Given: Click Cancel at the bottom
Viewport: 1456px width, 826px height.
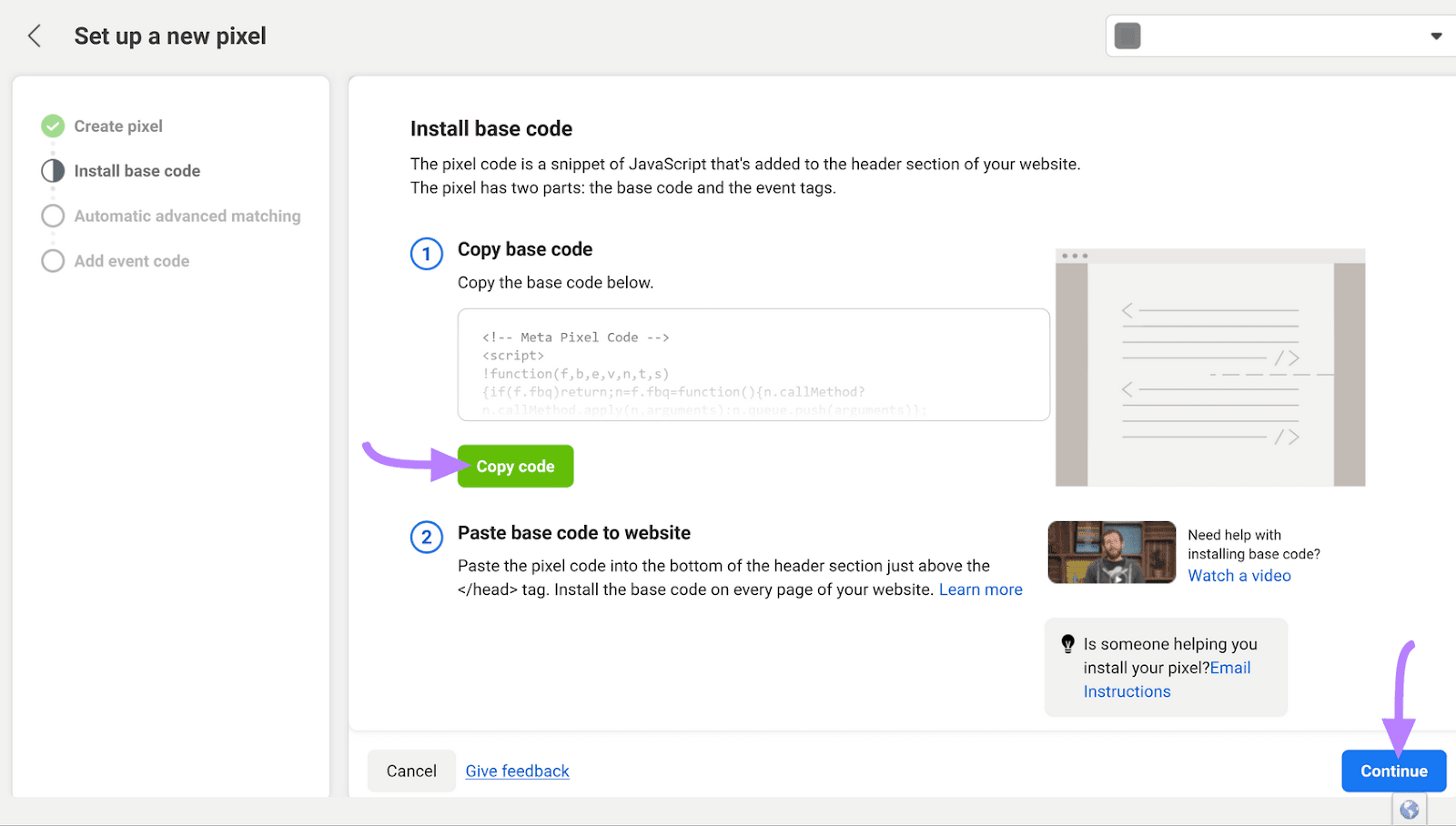Looking at the screenshot, I should tap(411, 771).
